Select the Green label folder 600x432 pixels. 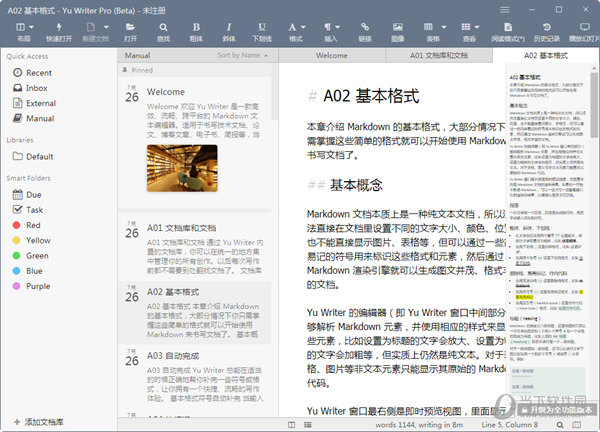[30, 256]
